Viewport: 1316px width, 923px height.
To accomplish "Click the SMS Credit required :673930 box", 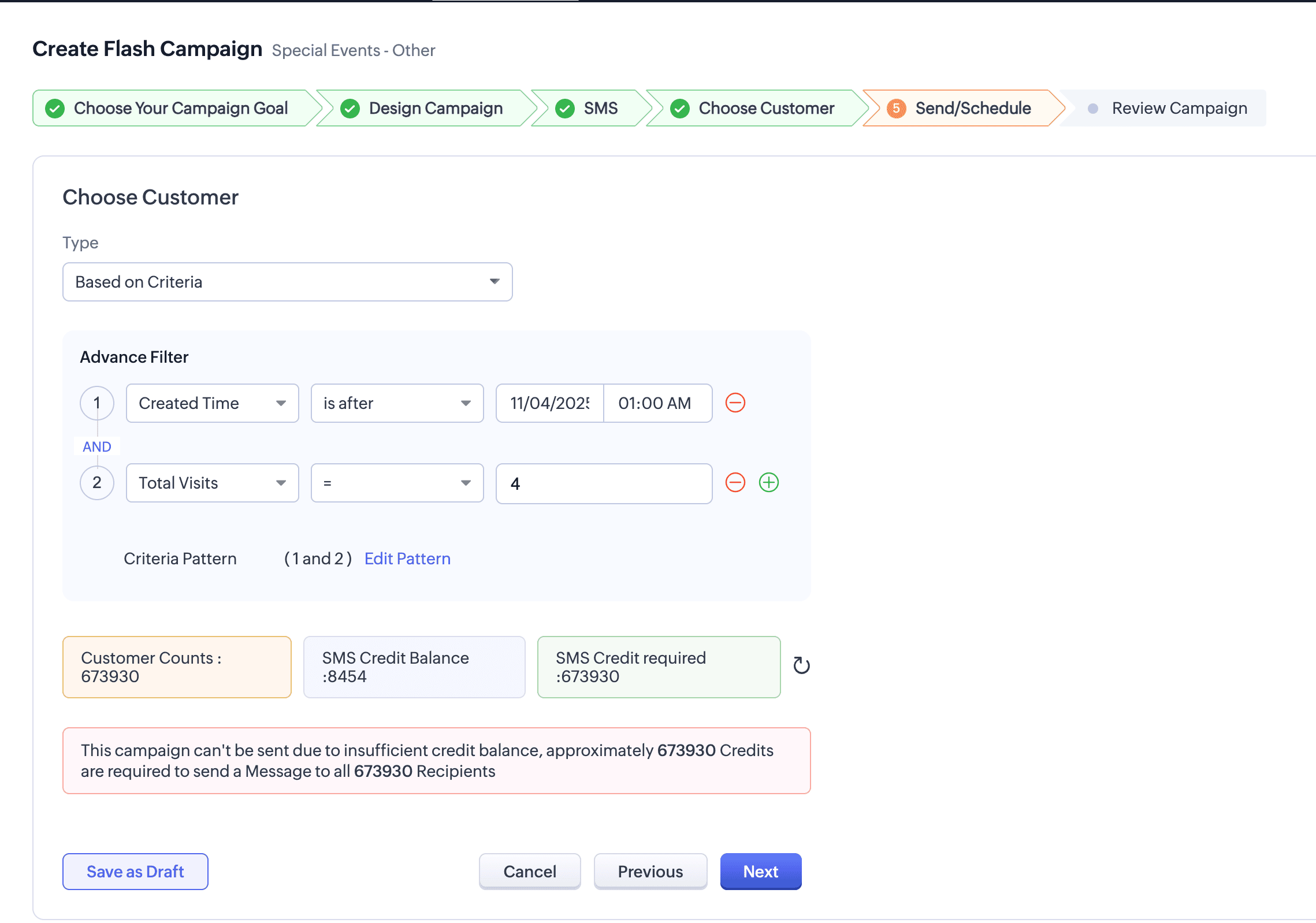I will click(x=659, y=667).
